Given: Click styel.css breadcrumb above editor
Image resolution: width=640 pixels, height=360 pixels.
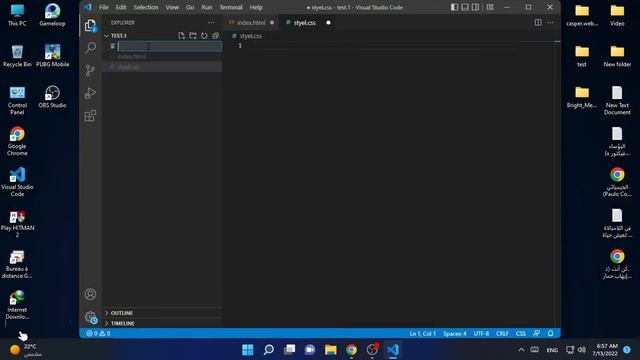Looking at the screenshot, I should (x=250, y=36).
